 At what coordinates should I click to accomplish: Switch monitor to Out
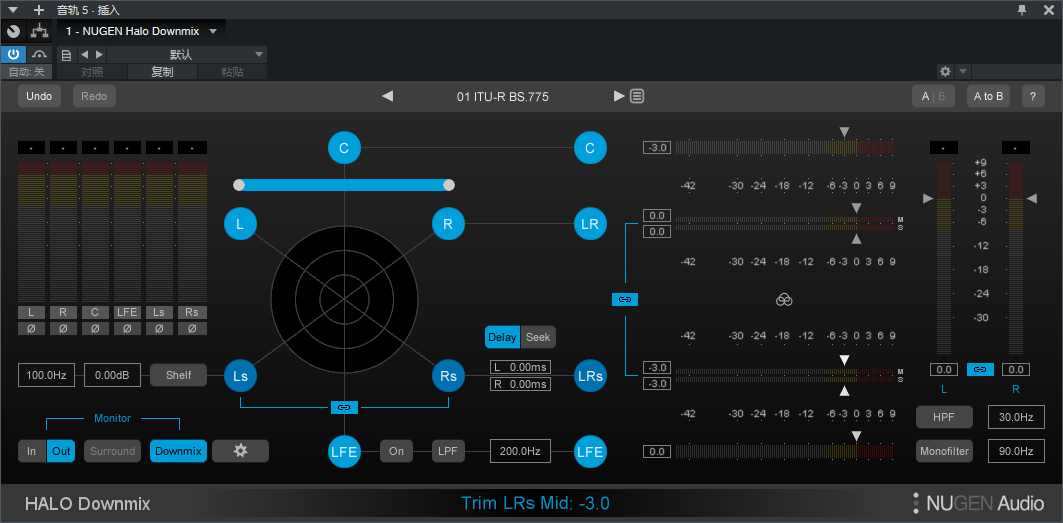[x=61, y=451]
